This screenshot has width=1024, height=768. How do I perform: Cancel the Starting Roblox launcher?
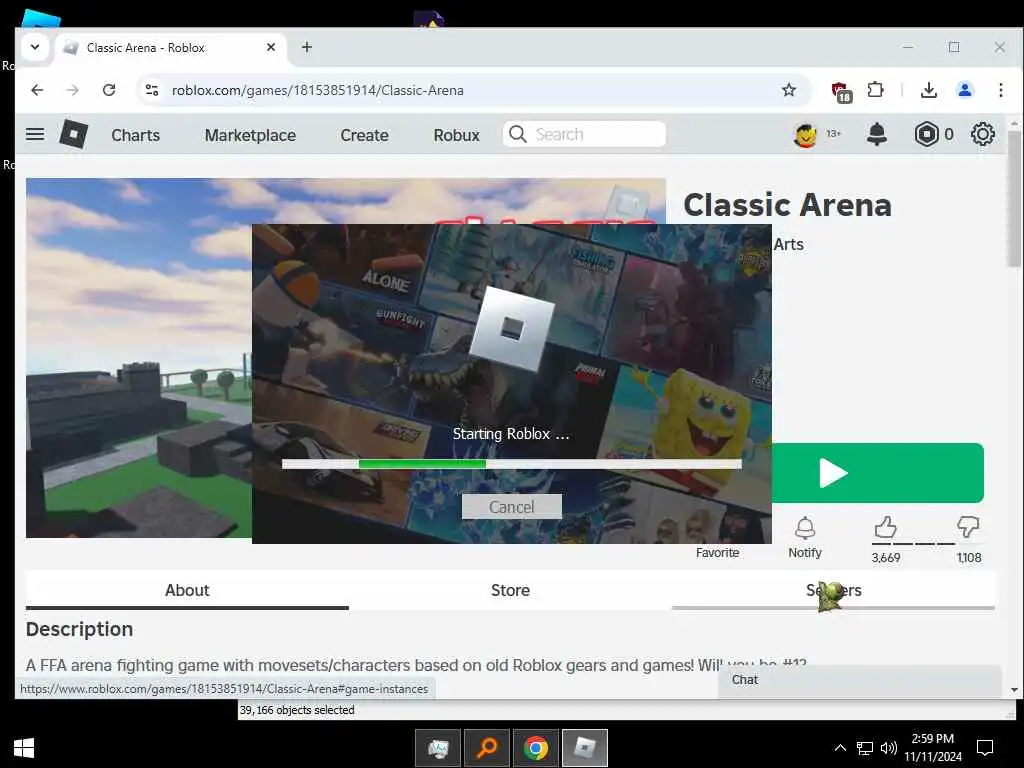511,507
